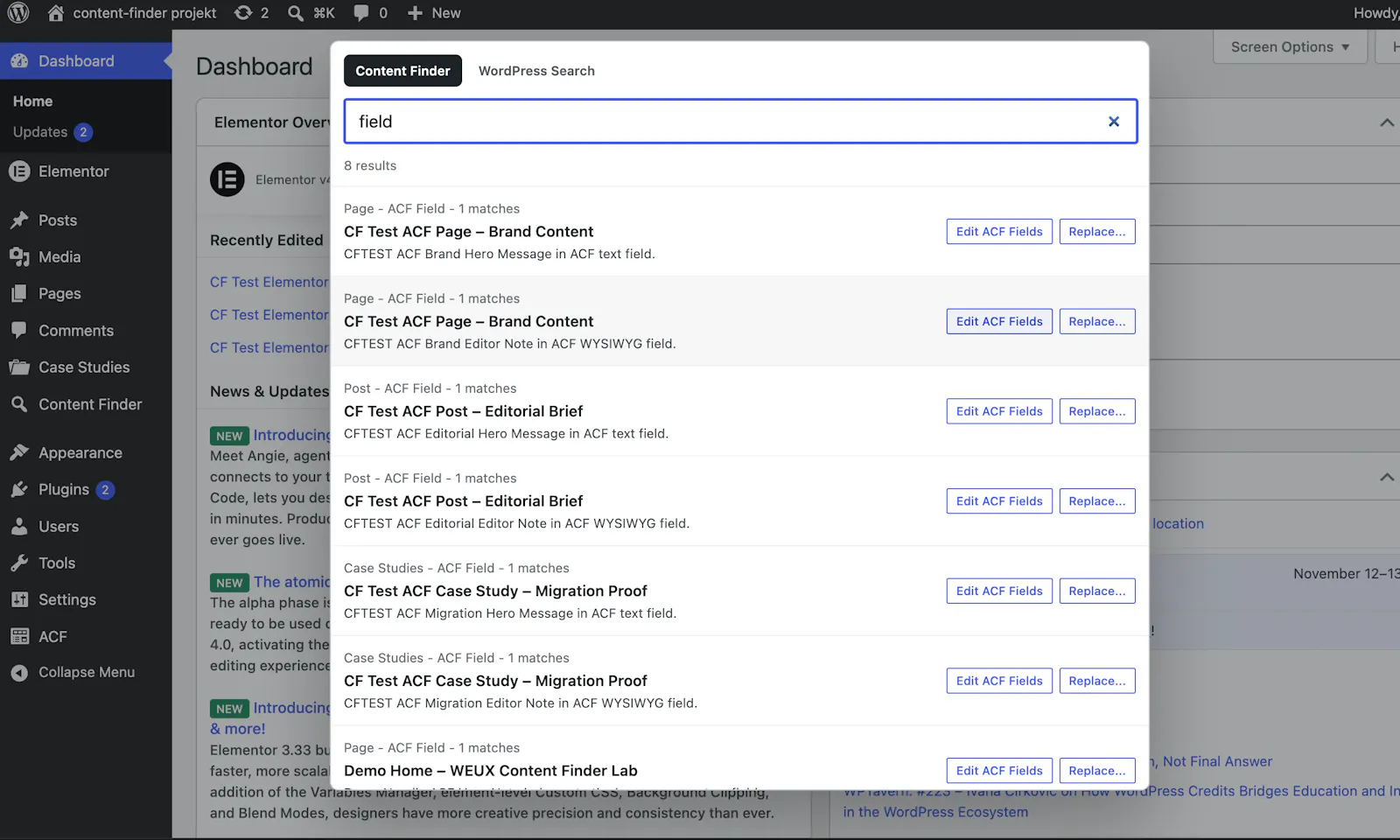1400x840 pixels.
Task: Open Plugins icon in sidebar
Action: (x=19, y=489)
